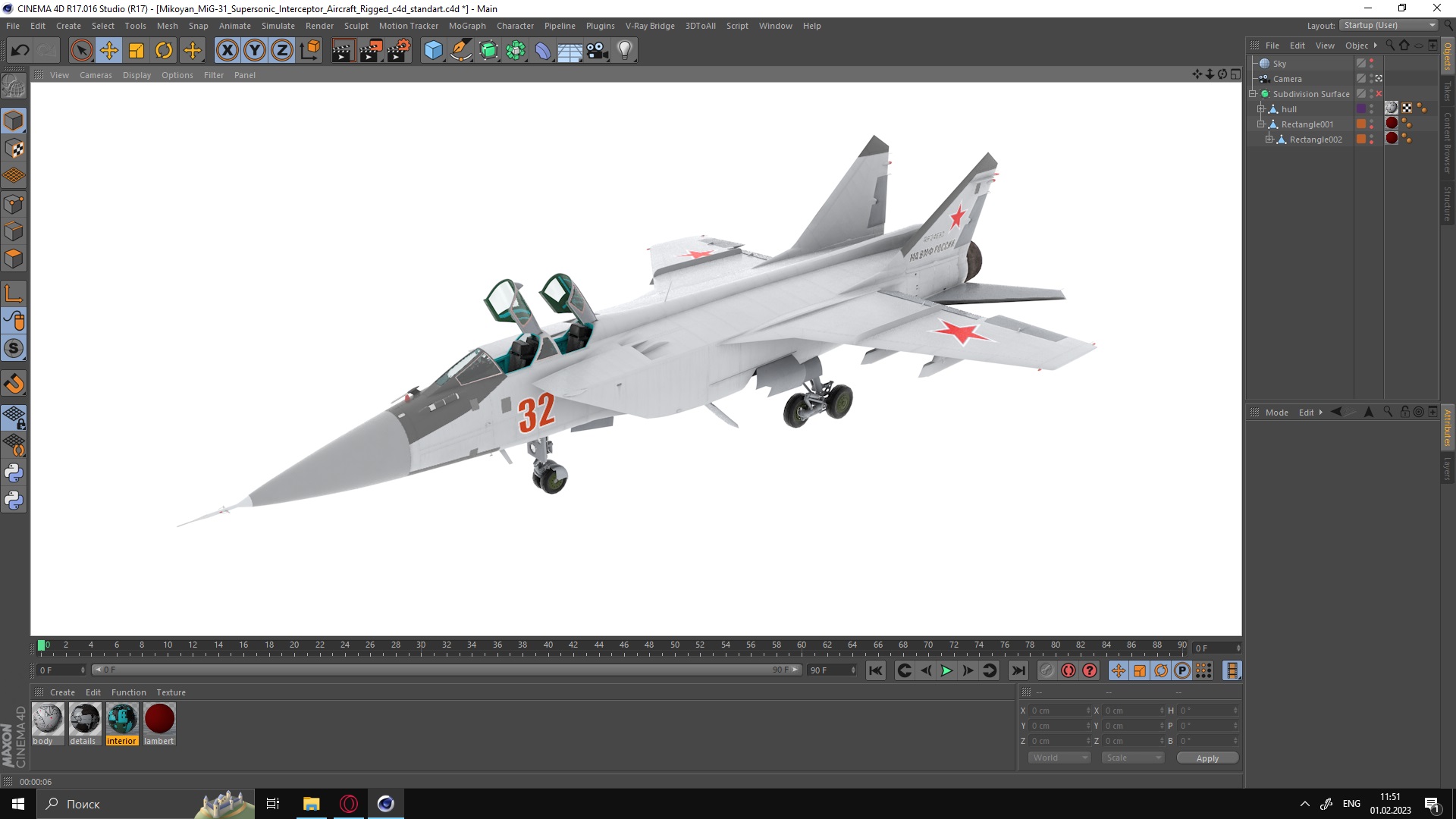Add a light object
This screenshot has height=819, width=1456.
pyautogui.click(x=625, y=51)
